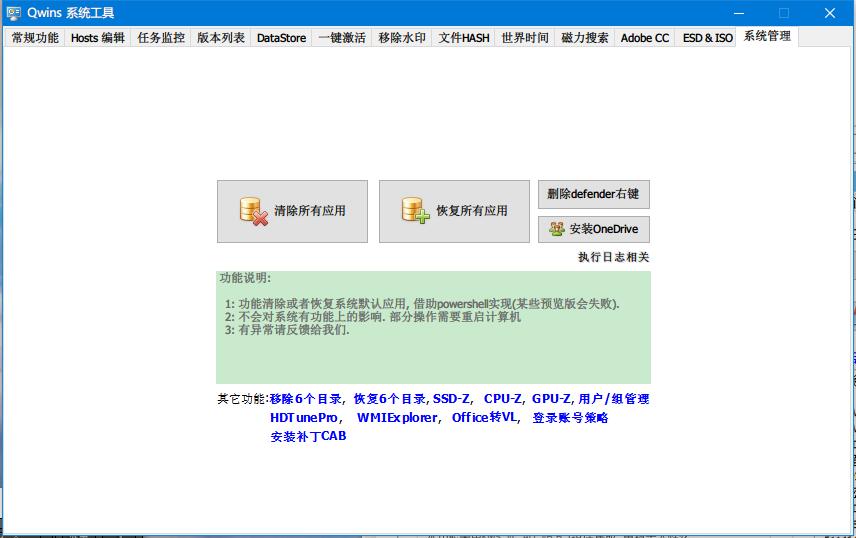Launch the GPU-Z link
The height and width of the screenshot is (538, 856).
[x=551, y=399]
